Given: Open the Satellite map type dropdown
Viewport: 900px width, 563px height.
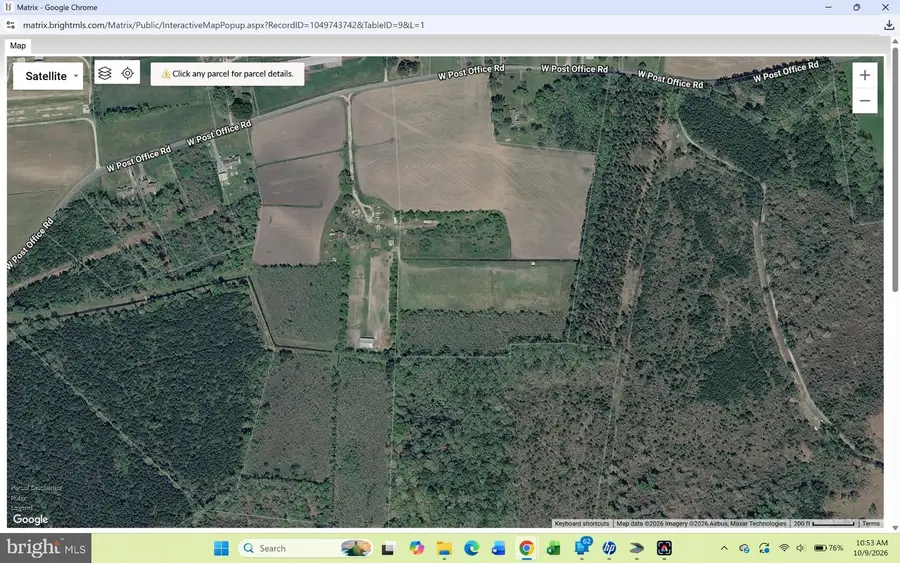Looking at the screenshot, I should pyautogui.click(x=48, y=76).
